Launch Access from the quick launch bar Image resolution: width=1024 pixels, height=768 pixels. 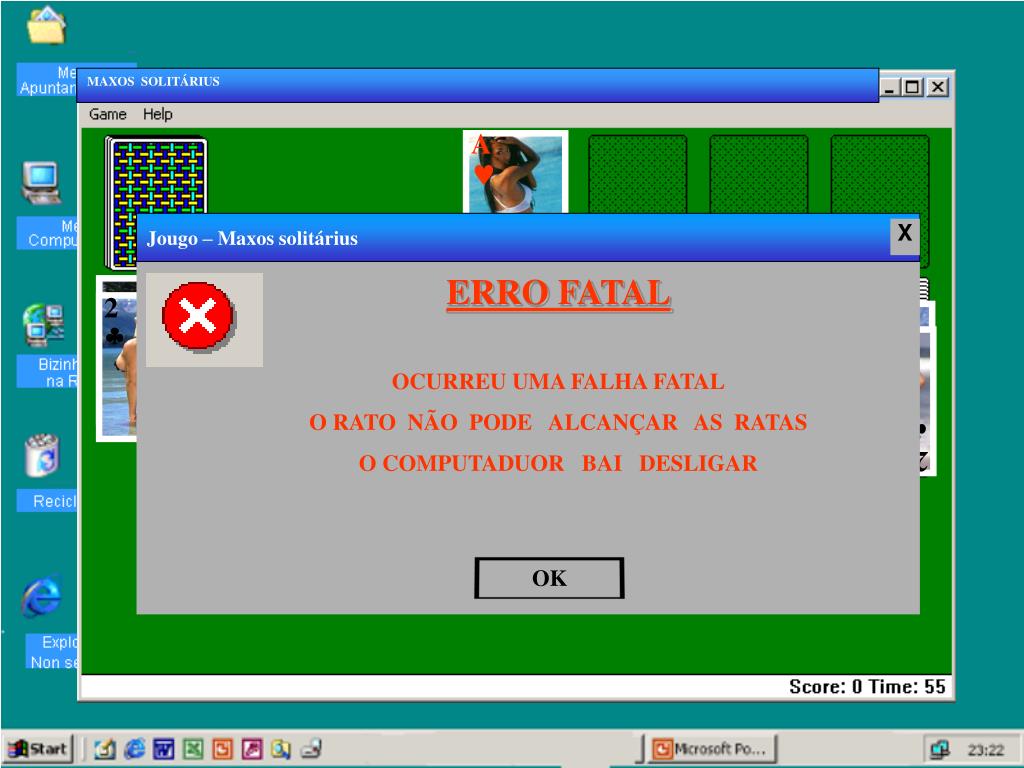point(251,749)
